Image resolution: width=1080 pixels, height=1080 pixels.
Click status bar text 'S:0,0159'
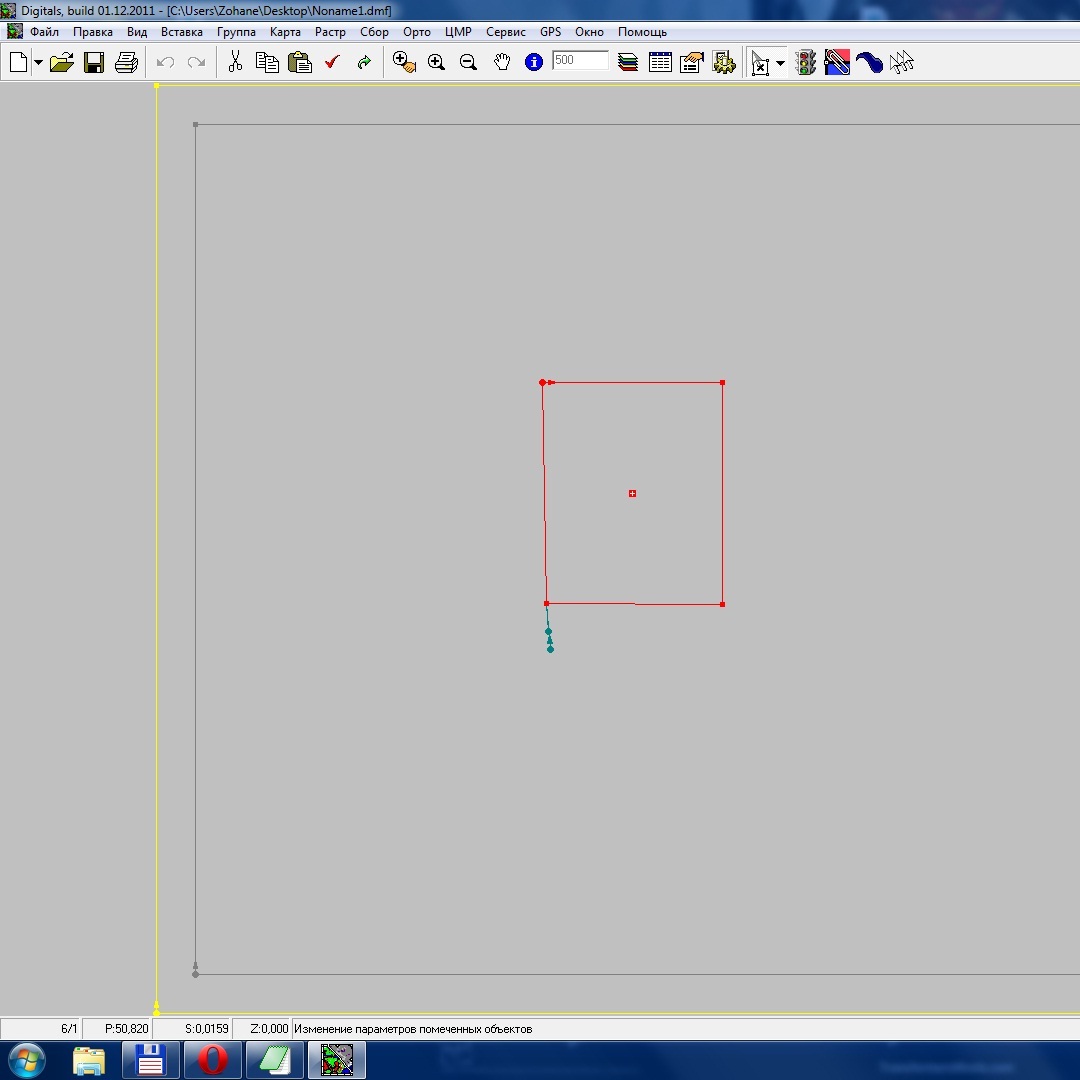coord(207,1028)
